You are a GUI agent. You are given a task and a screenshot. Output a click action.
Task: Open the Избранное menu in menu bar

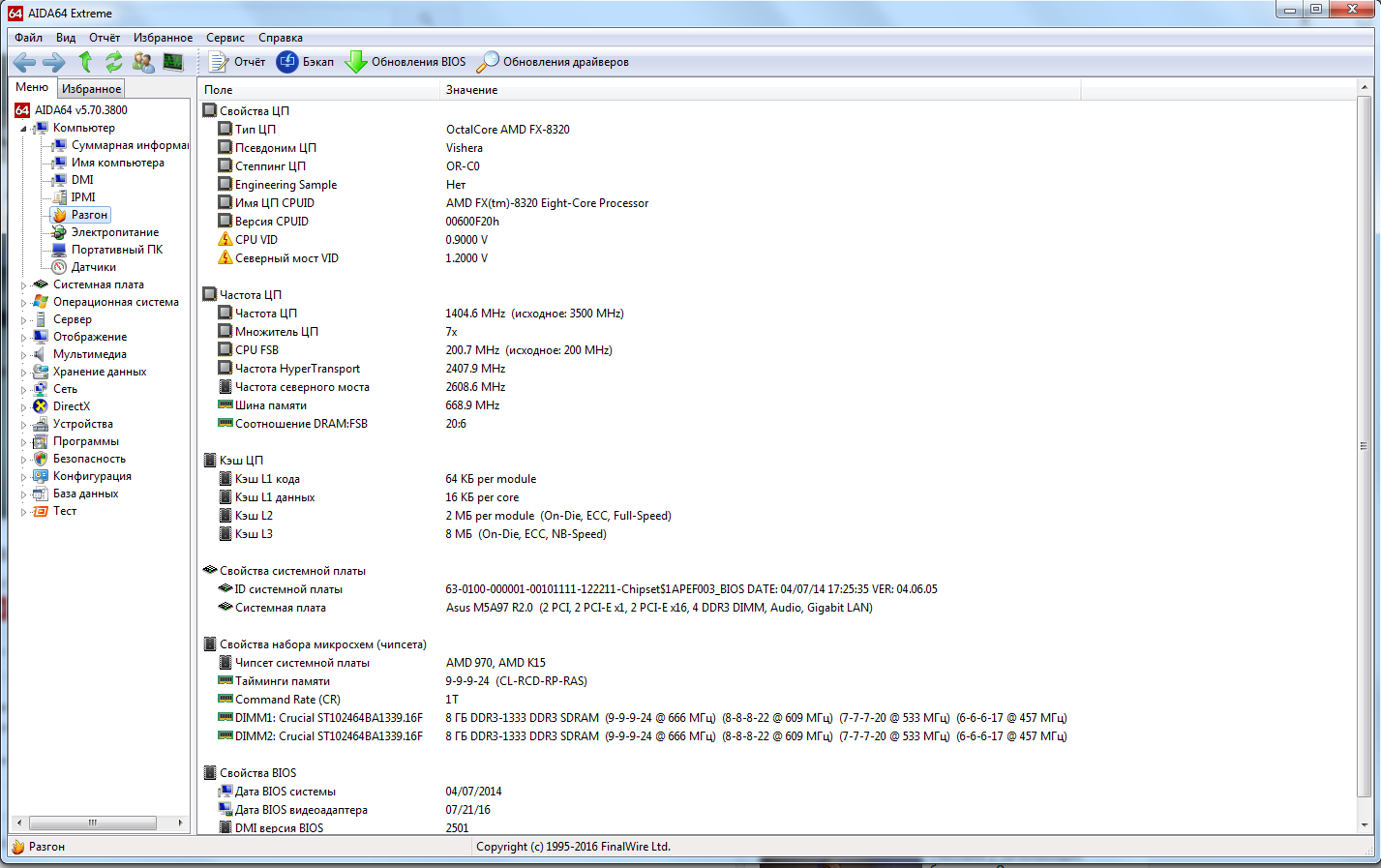coord(163,38)
